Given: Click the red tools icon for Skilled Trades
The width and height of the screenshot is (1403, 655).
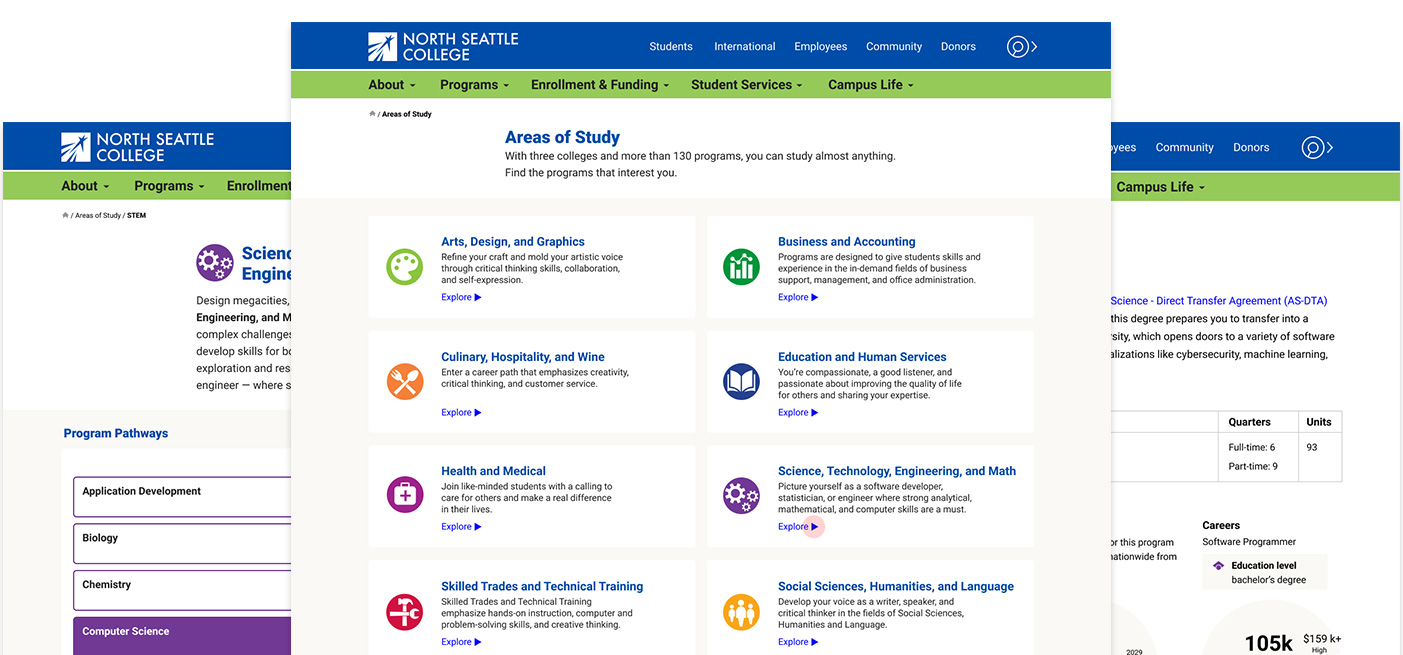Looking at the screenshot, I should point(405,612).
